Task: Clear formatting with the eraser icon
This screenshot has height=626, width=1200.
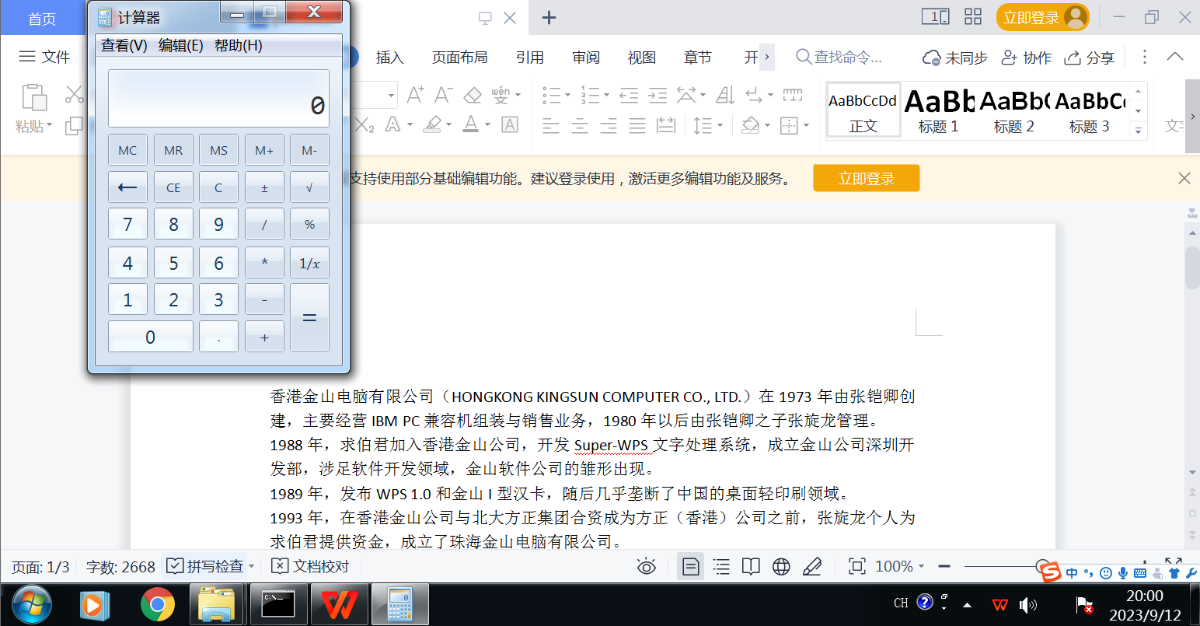Action: (x=473, y=95)
